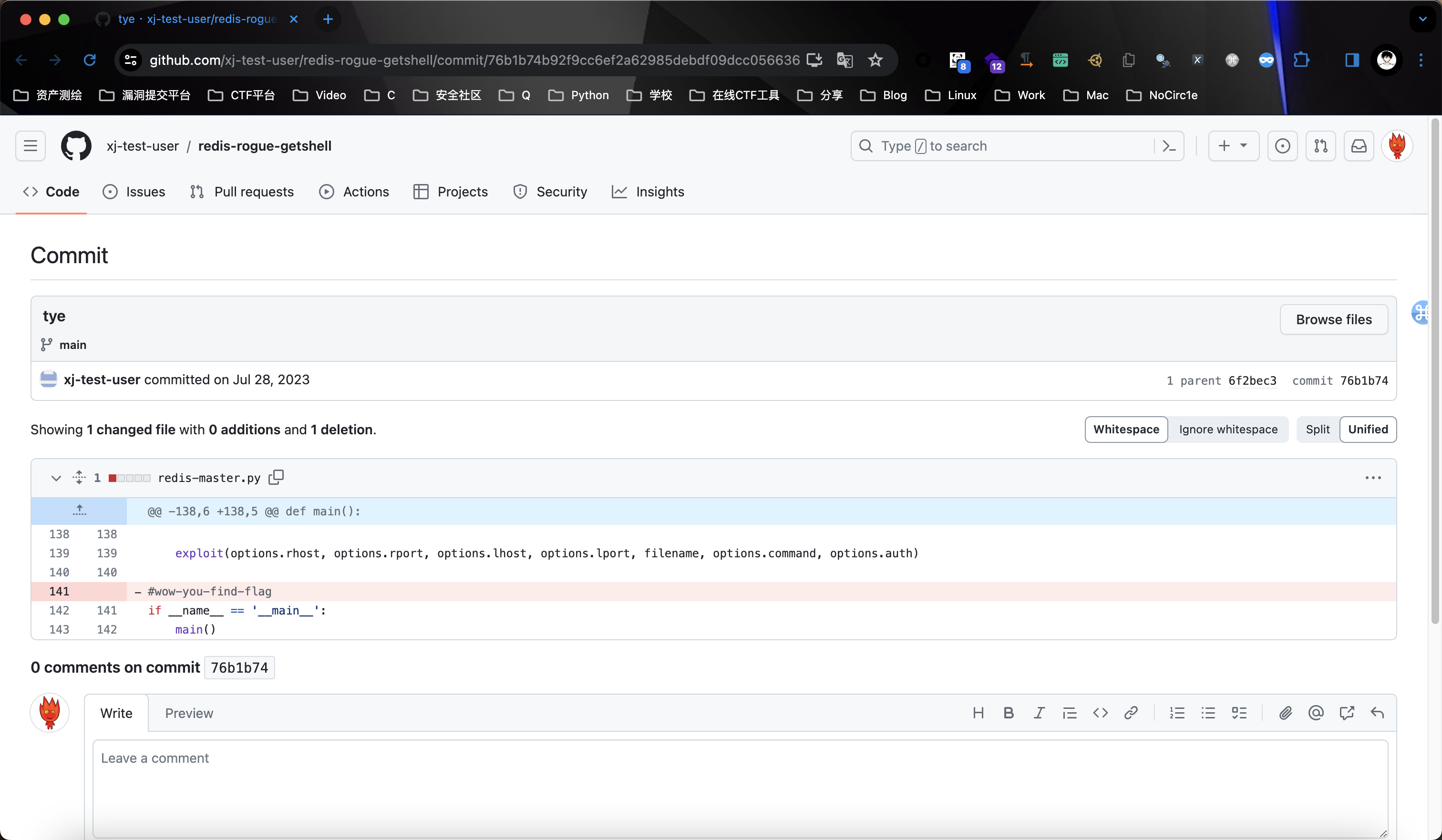Insert code formatting in the comment
Screen dimensions: 1442x840
point(1101,713)
